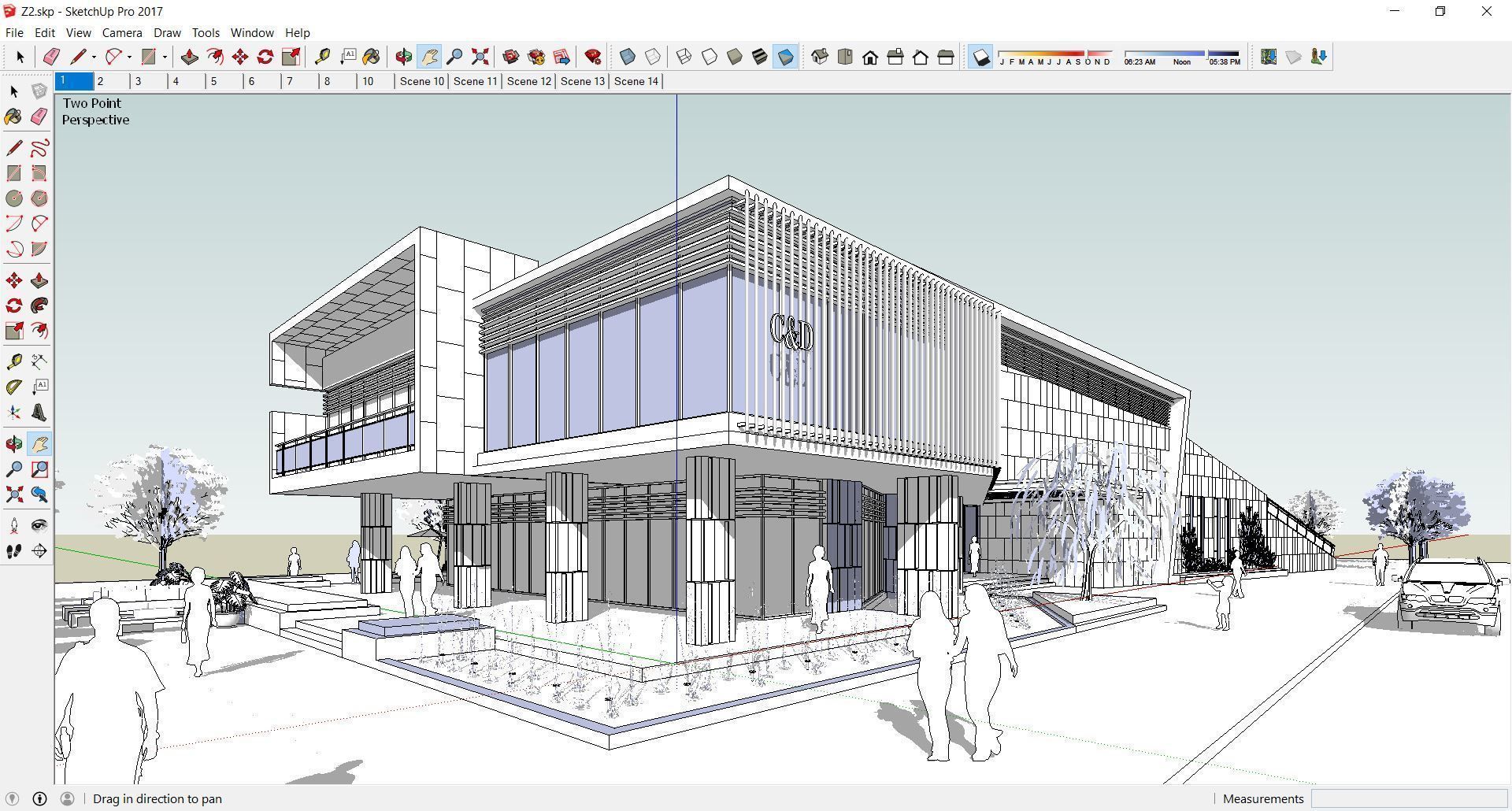Select the Paint Bucket tool in top toolbar
This screenshot has width=1512, height=811.
pos(372,57)
